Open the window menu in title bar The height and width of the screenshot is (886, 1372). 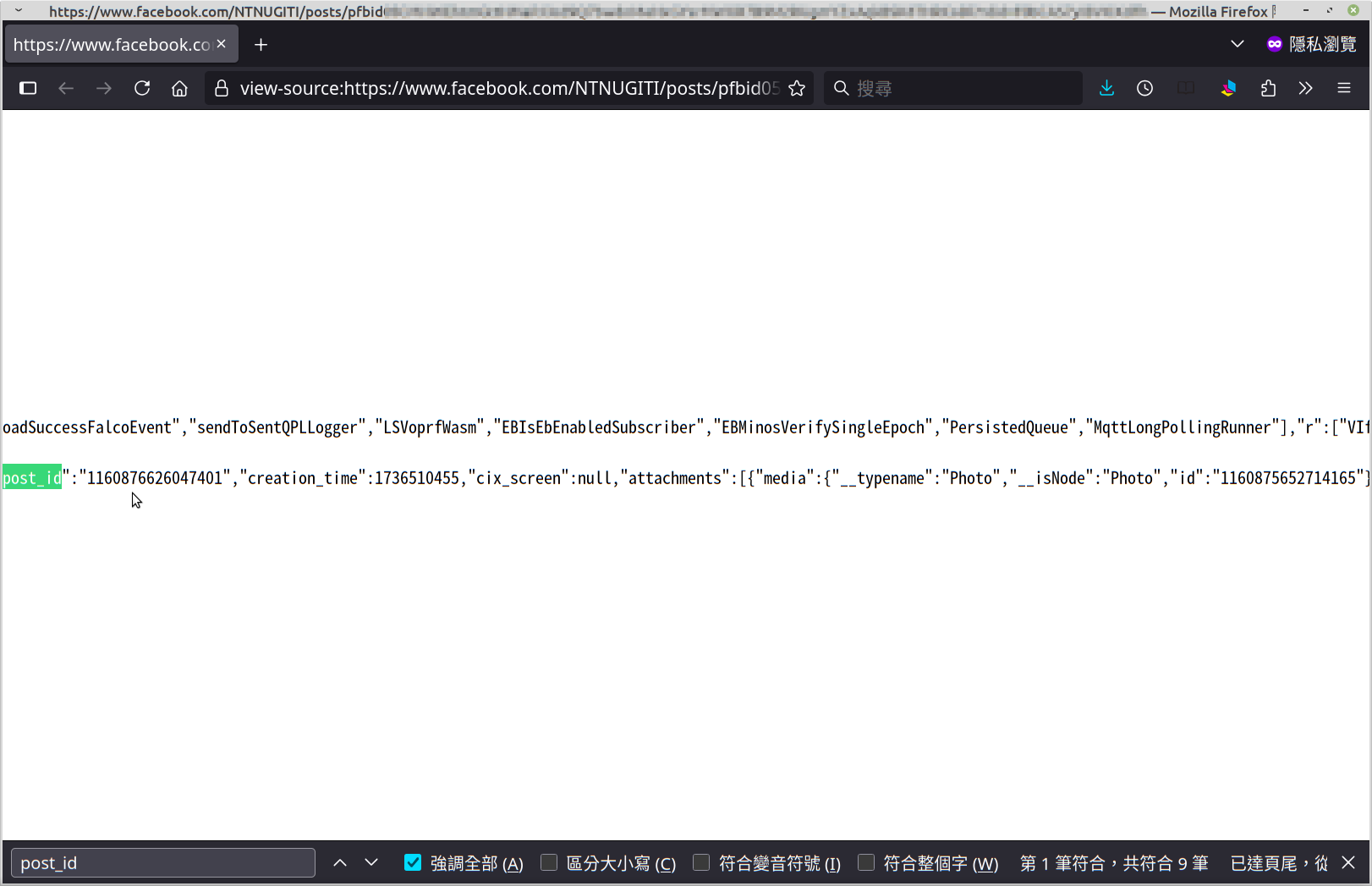click(x=19, y=10)
